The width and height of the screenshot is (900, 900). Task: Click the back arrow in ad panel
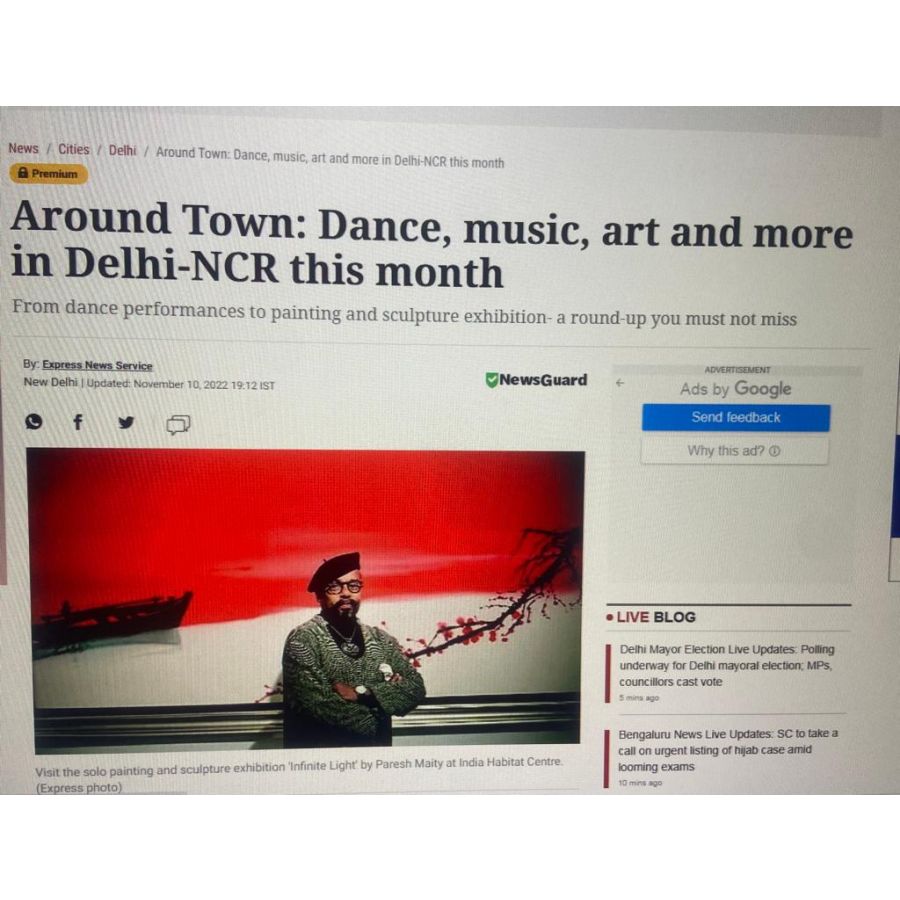tap(619, 382)
